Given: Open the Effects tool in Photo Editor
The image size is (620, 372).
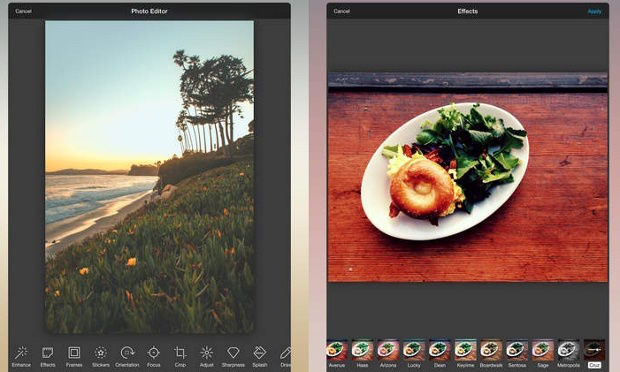Looking at the screenshot, I should [x=48, y=356].
